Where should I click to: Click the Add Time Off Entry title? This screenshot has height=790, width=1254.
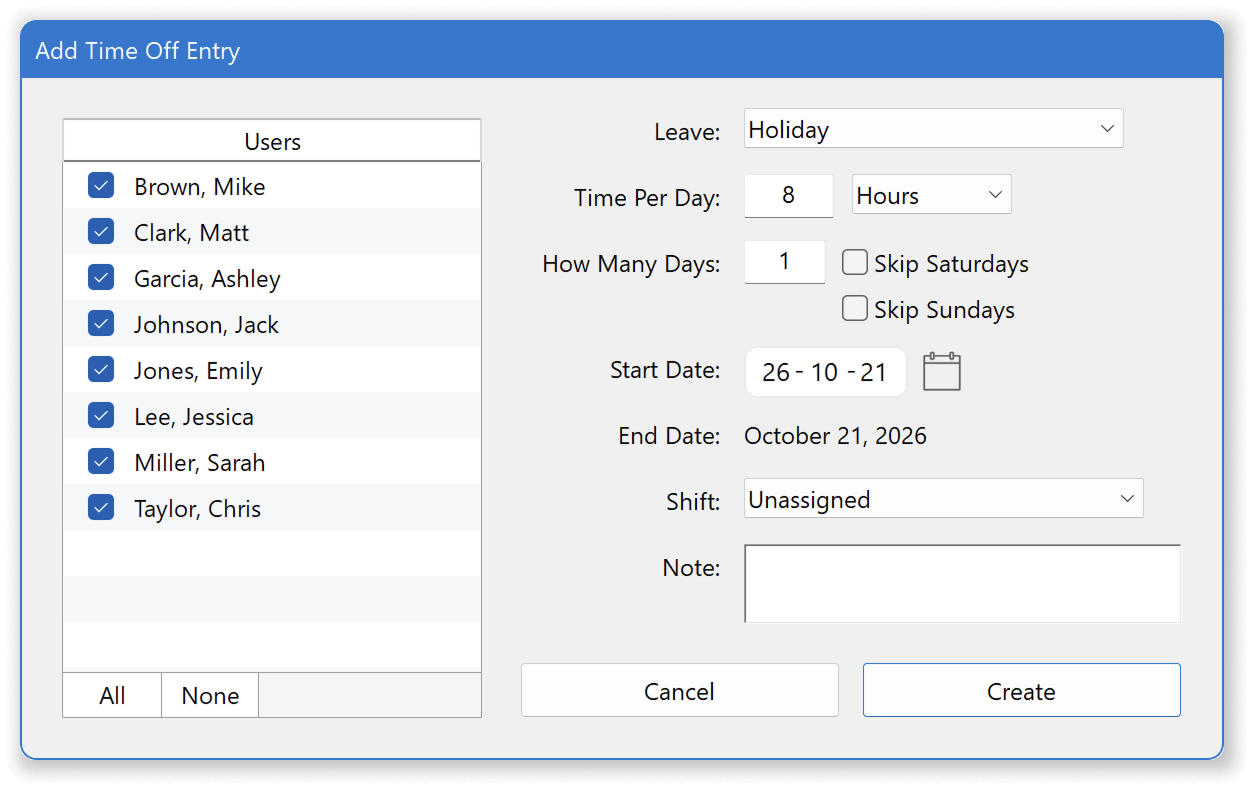pyautogui.click(x=137, y=51)
